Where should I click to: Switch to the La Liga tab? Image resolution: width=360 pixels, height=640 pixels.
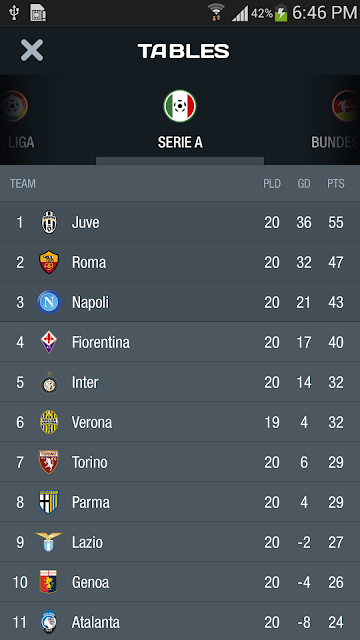tap(15, 119)
